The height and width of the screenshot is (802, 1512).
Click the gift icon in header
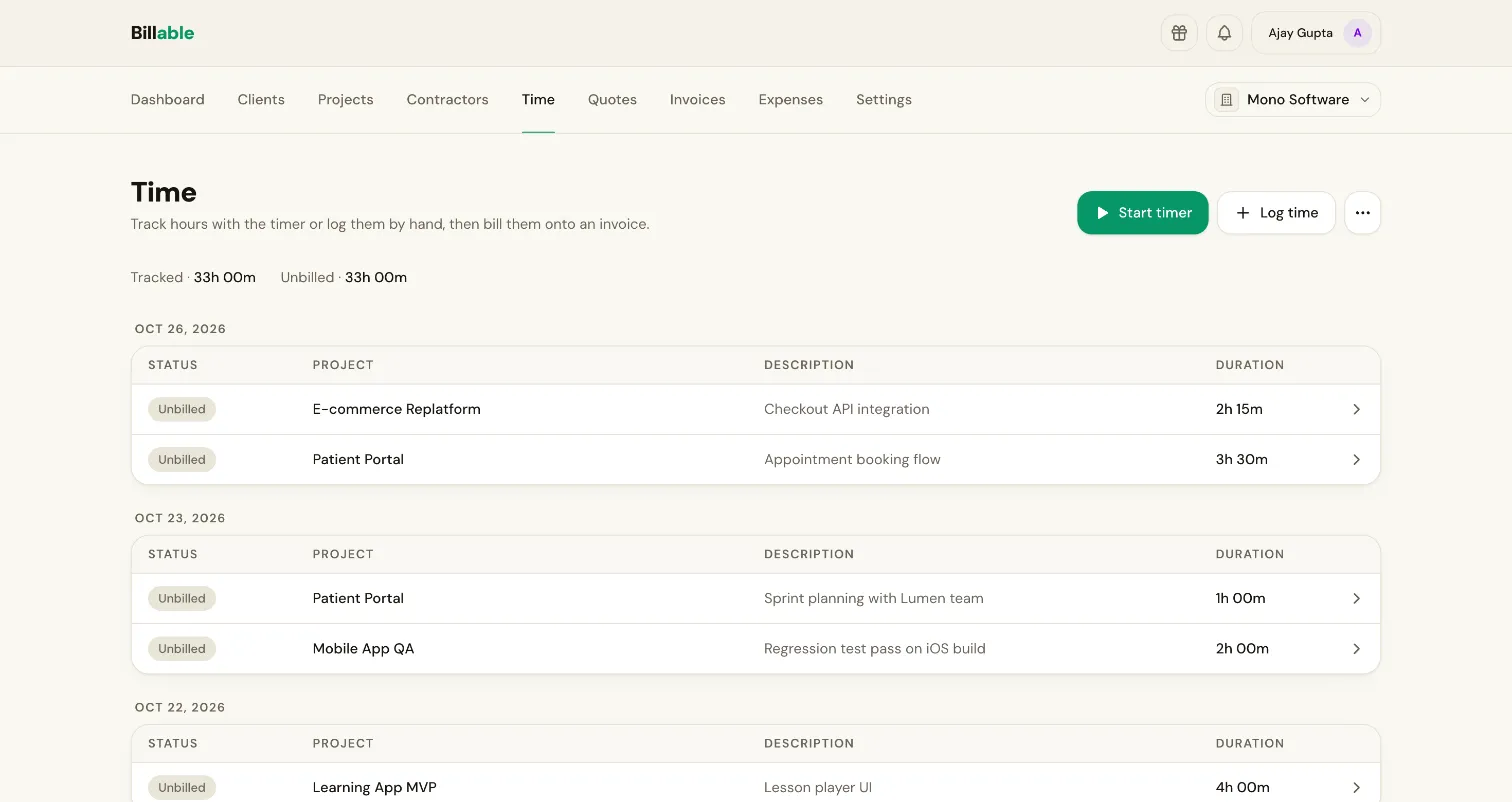1179,33
